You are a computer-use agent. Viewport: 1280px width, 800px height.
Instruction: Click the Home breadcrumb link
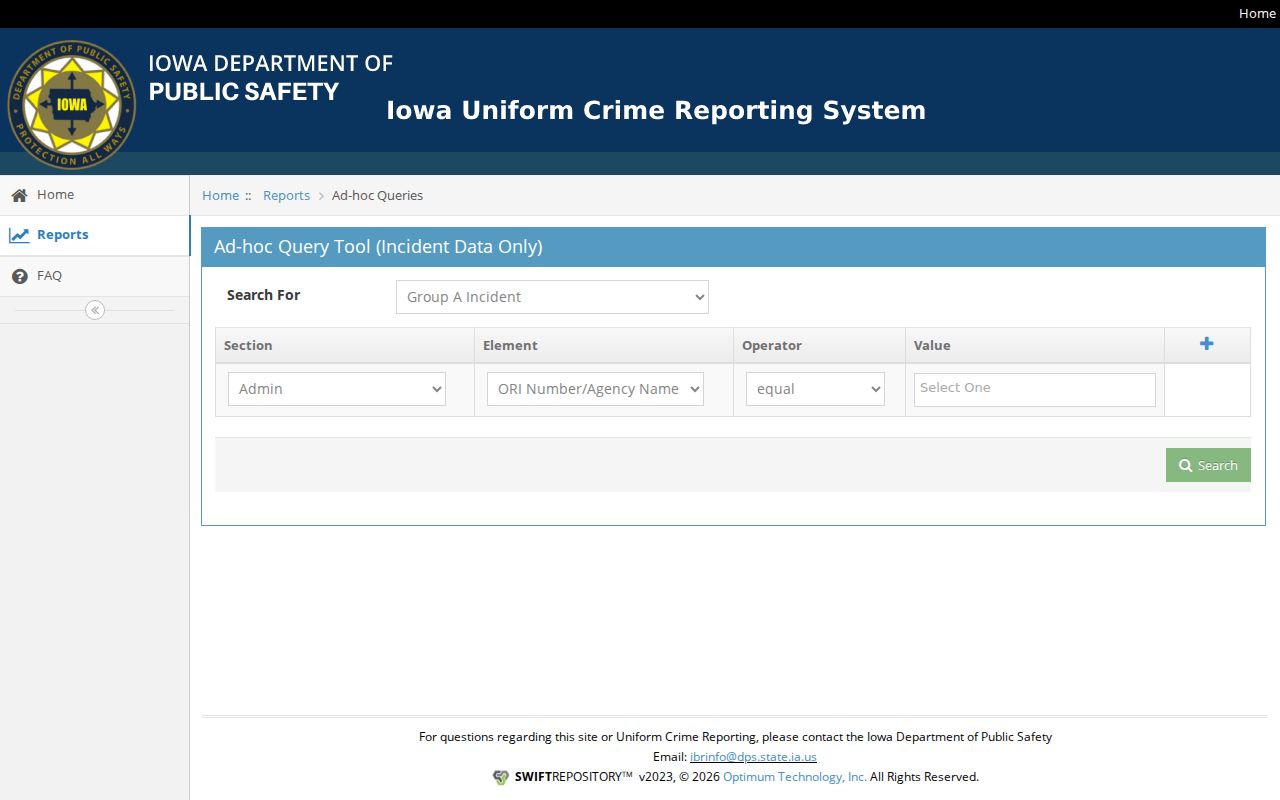coord(220,196)
